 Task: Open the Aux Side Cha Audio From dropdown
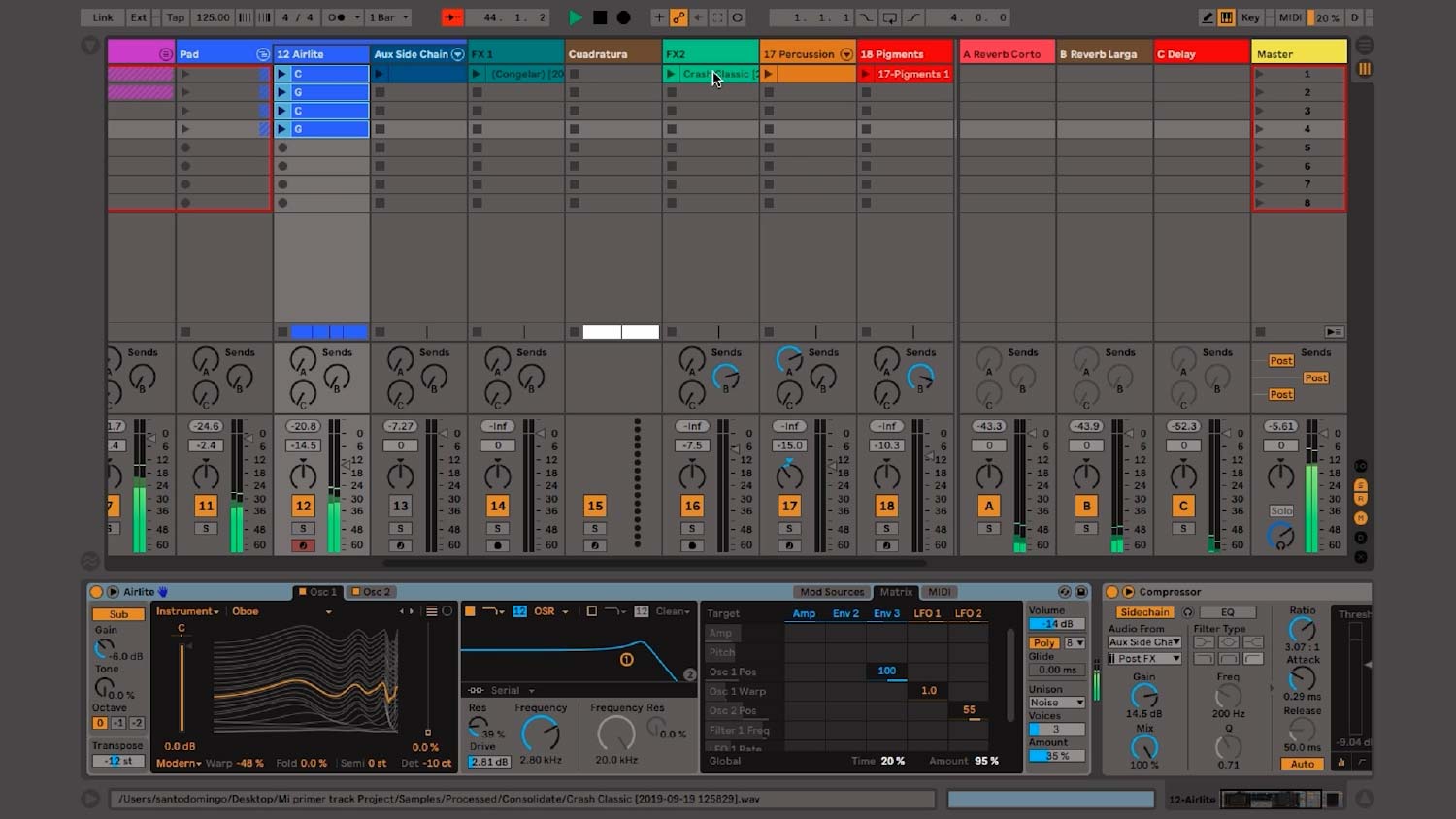pos(1144,642)
